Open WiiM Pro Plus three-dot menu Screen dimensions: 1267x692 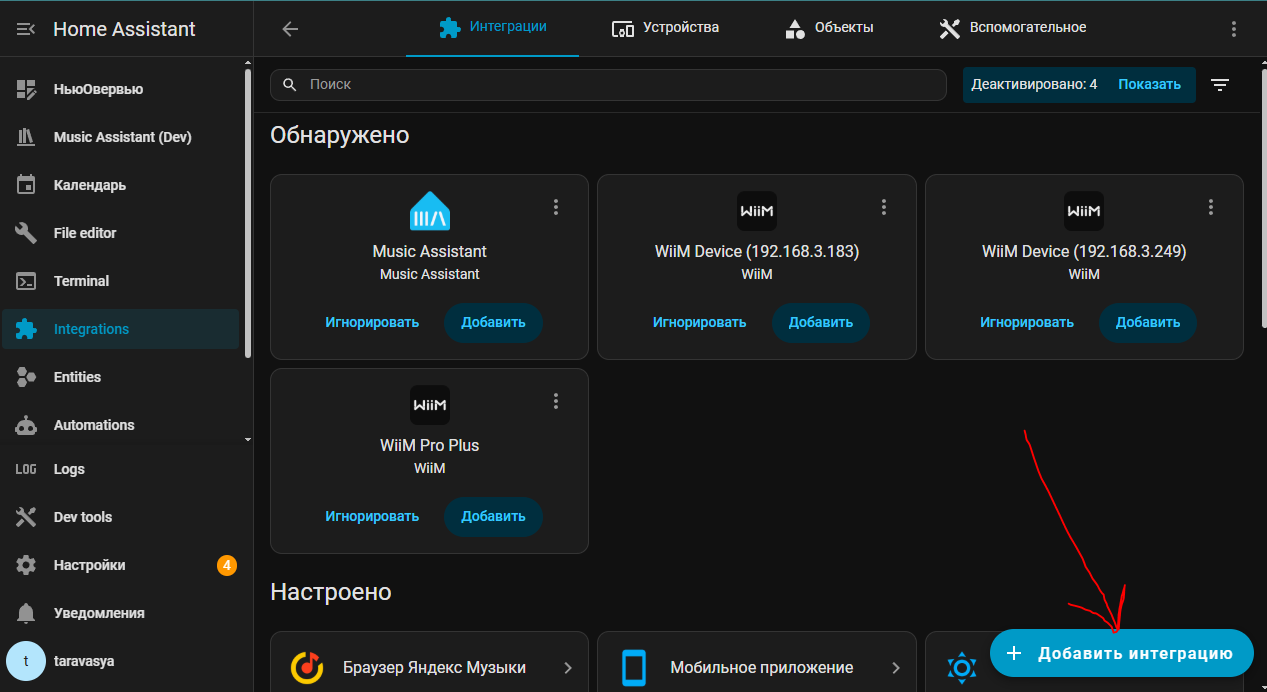click(556, 401)
